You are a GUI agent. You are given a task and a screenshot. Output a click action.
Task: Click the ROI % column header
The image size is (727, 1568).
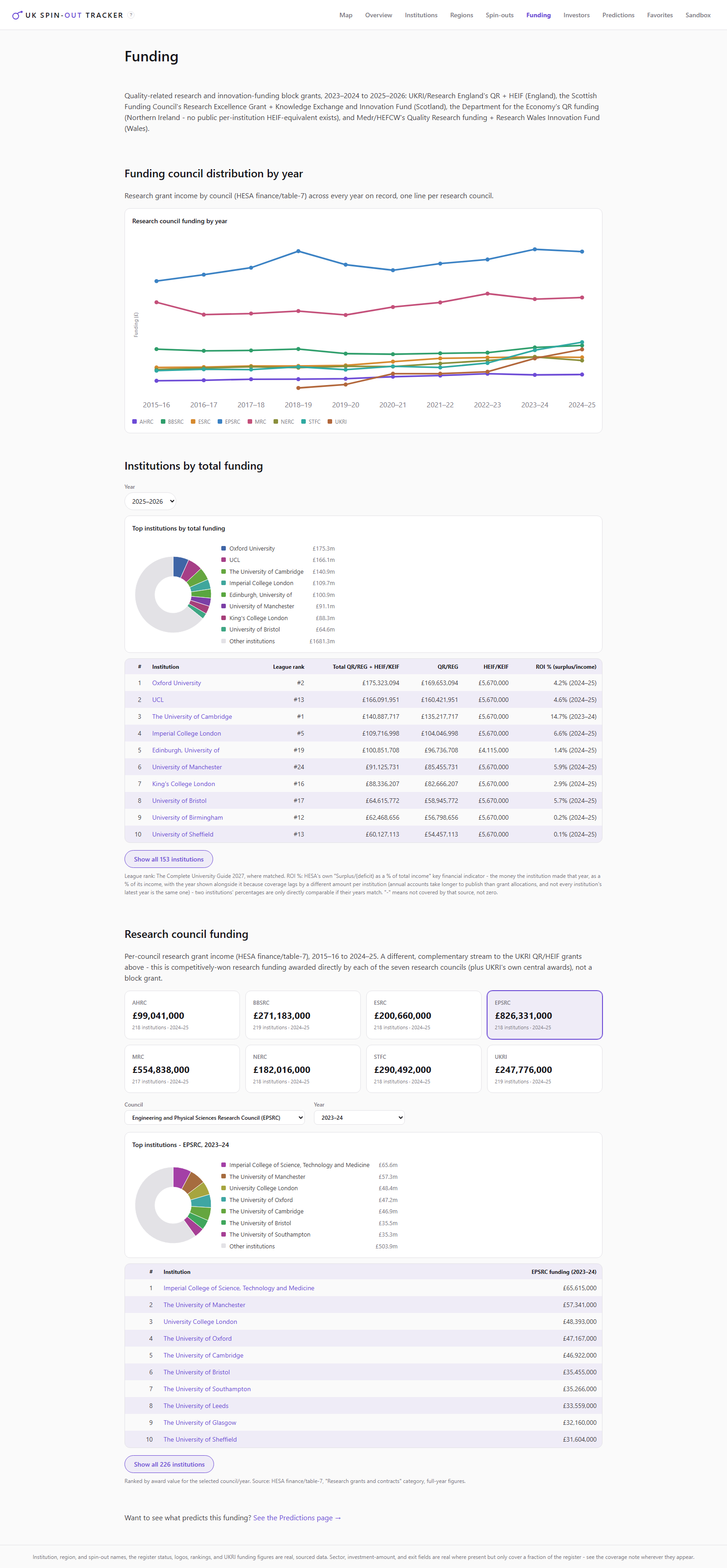click(566, 666)
